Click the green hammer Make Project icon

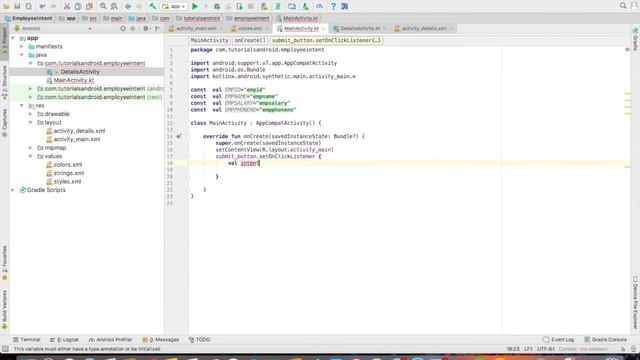pos(153,6)
